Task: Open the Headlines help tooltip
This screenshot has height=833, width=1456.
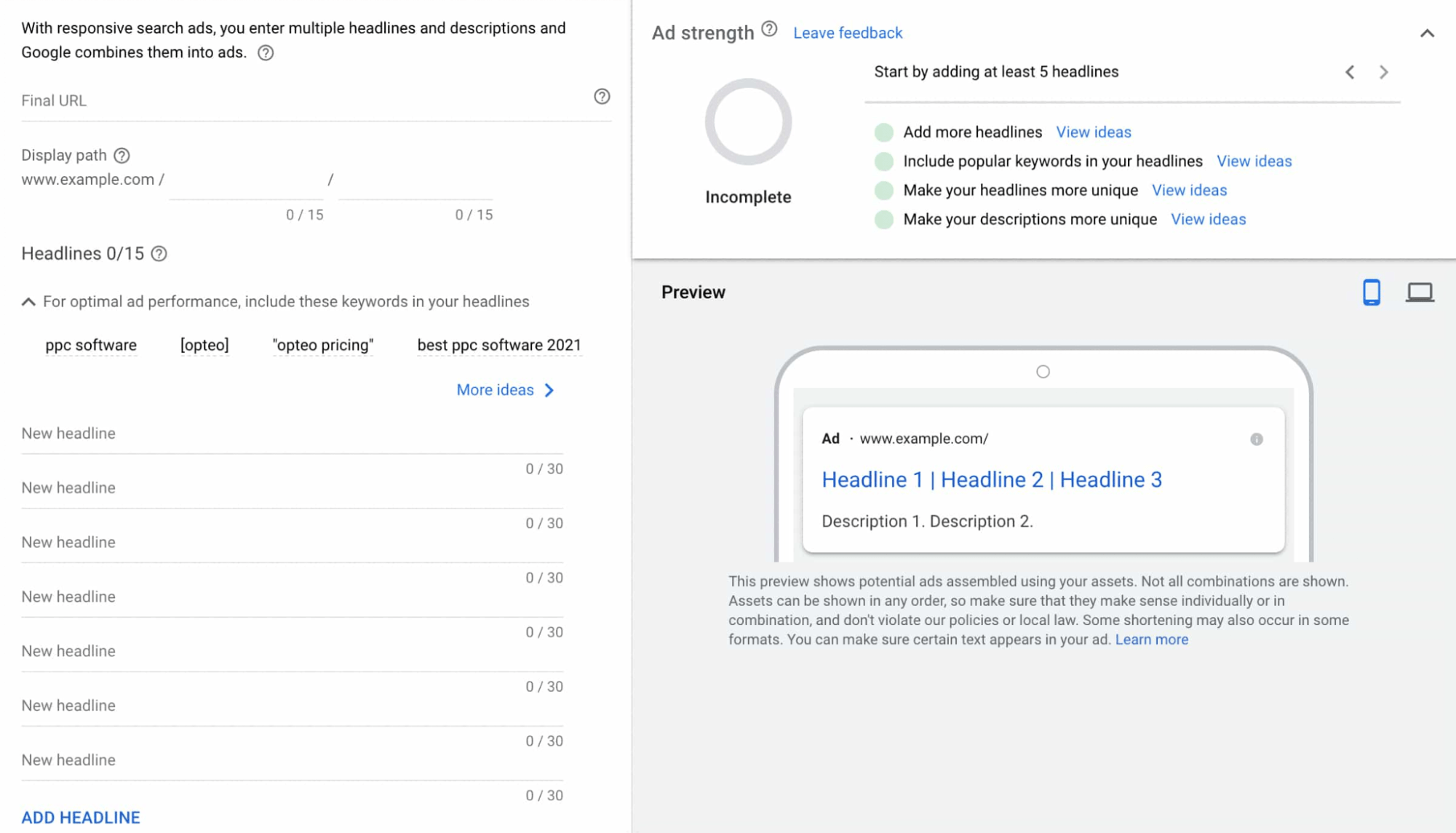Action: [x=159, y=254]
